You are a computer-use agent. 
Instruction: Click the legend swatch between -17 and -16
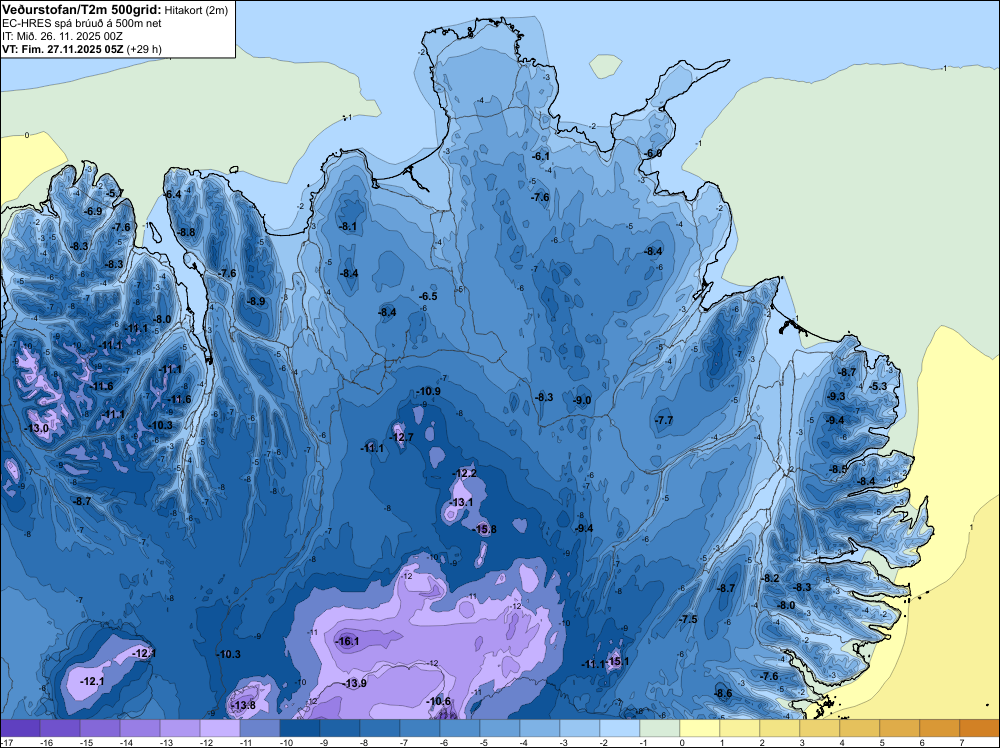pyautogui.click(x=20, y=728)
